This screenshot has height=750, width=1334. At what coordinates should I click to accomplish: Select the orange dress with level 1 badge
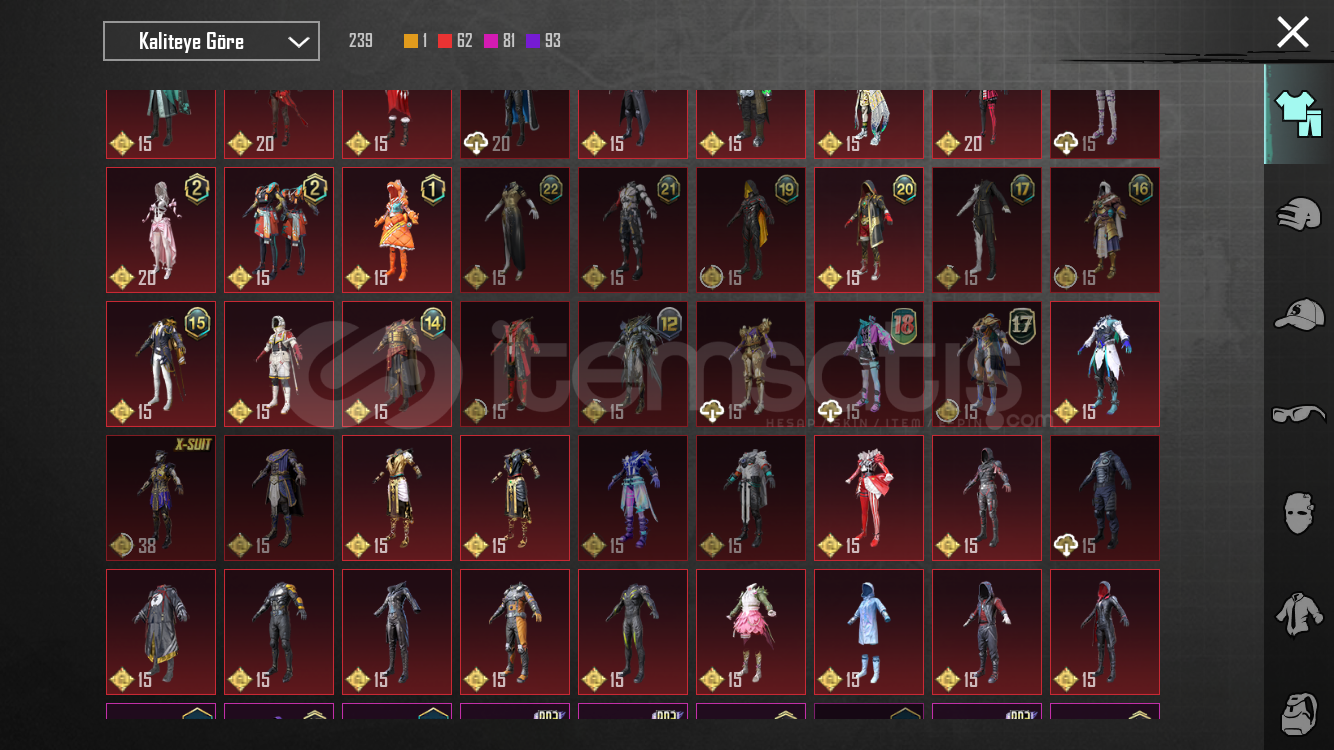tap(397, 230)
